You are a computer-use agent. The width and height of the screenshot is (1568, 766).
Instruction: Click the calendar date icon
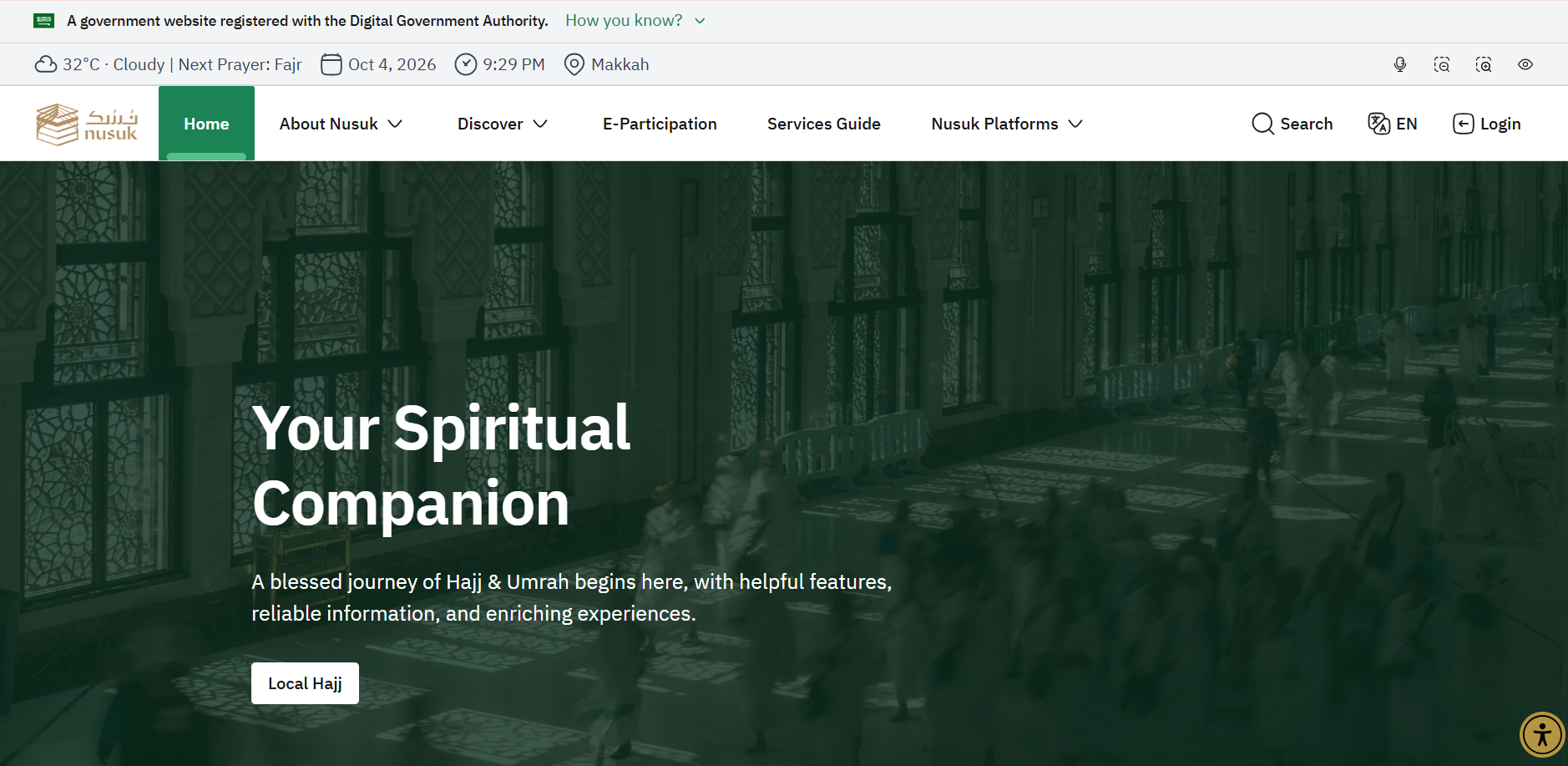point(331,64)
